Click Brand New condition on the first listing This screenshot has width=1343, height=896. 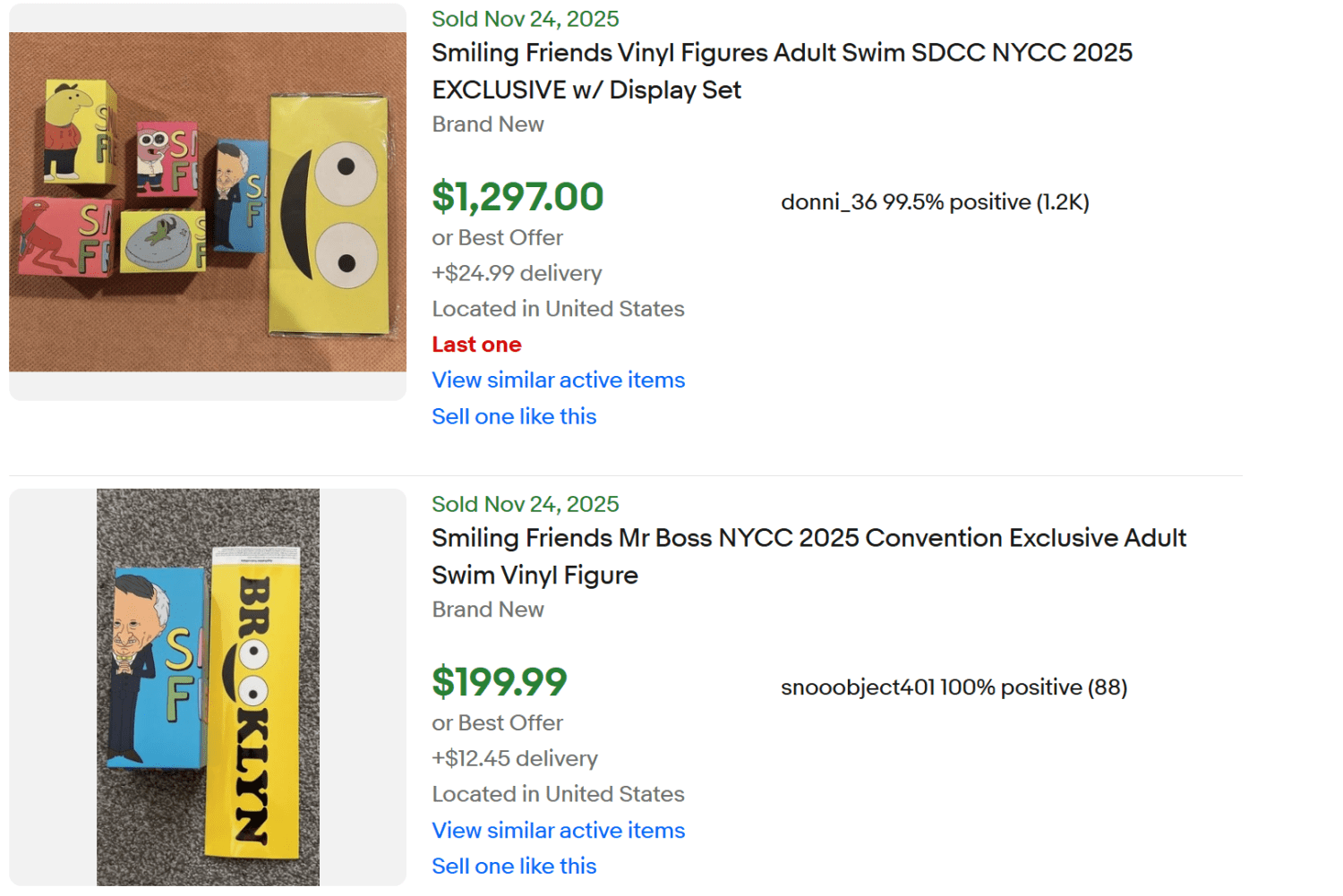click(488, 124)
